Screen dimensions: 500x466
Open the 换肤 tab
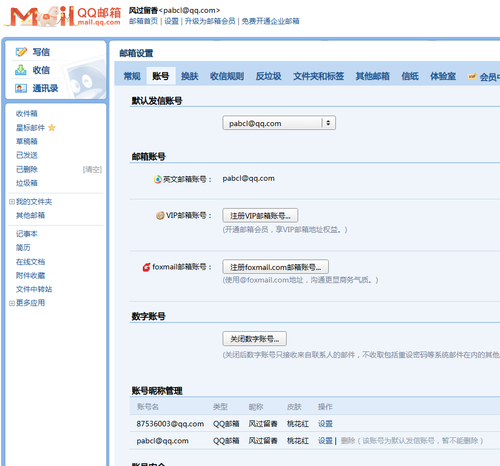click(x=190, y=76)
